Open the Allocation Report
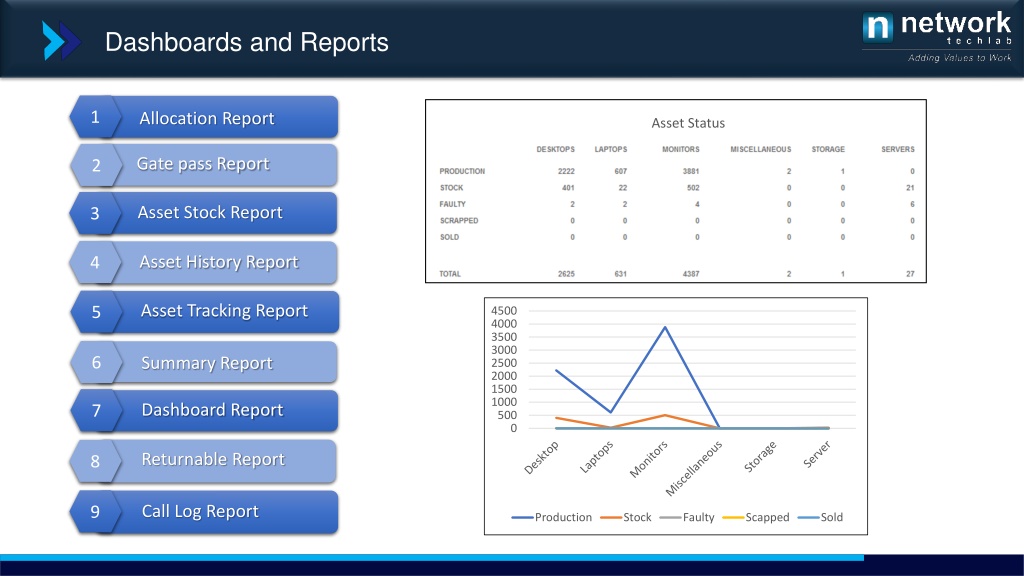 205,118
